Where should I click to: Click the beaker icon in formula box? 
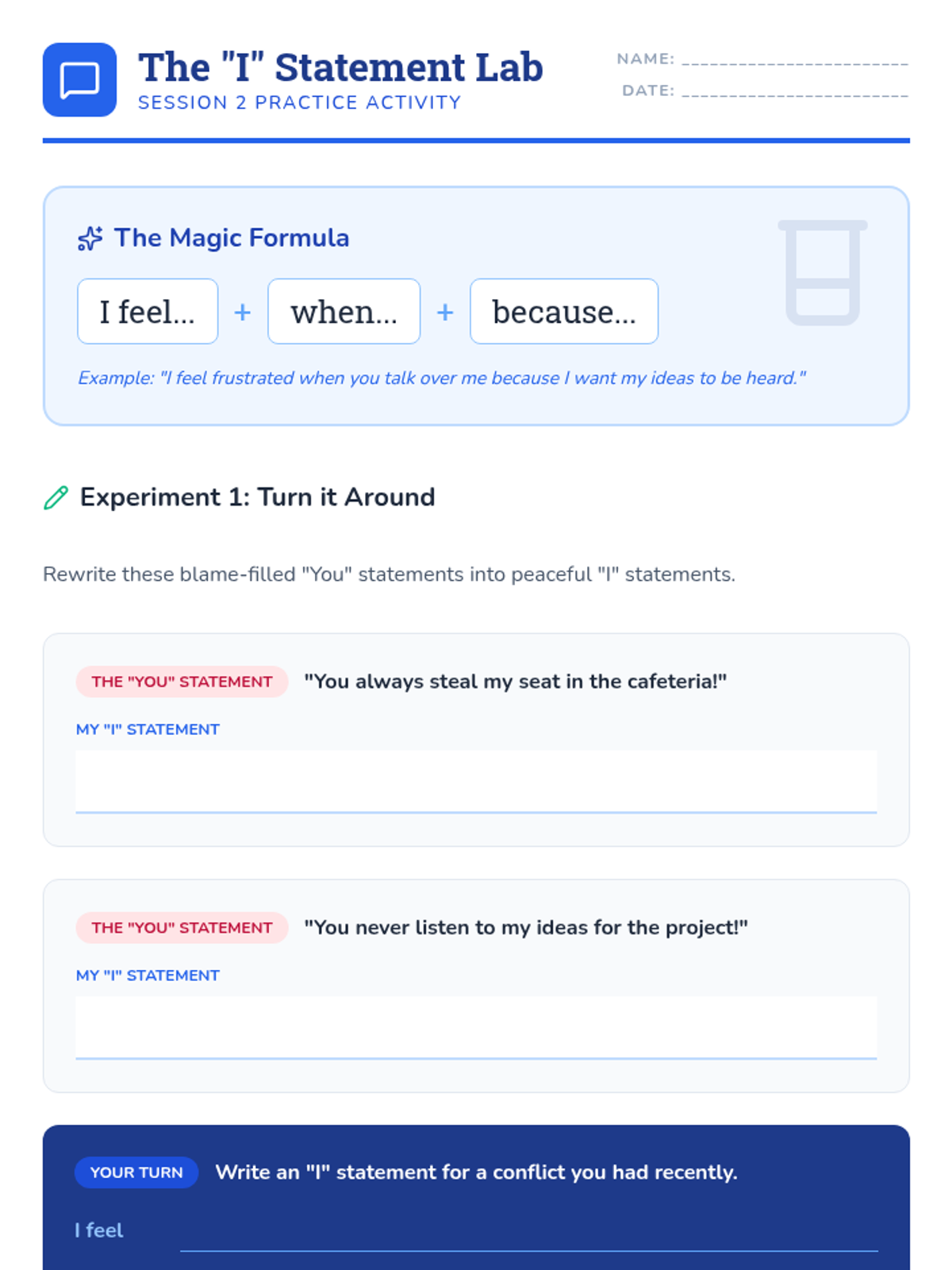click(x=823, y=273)
